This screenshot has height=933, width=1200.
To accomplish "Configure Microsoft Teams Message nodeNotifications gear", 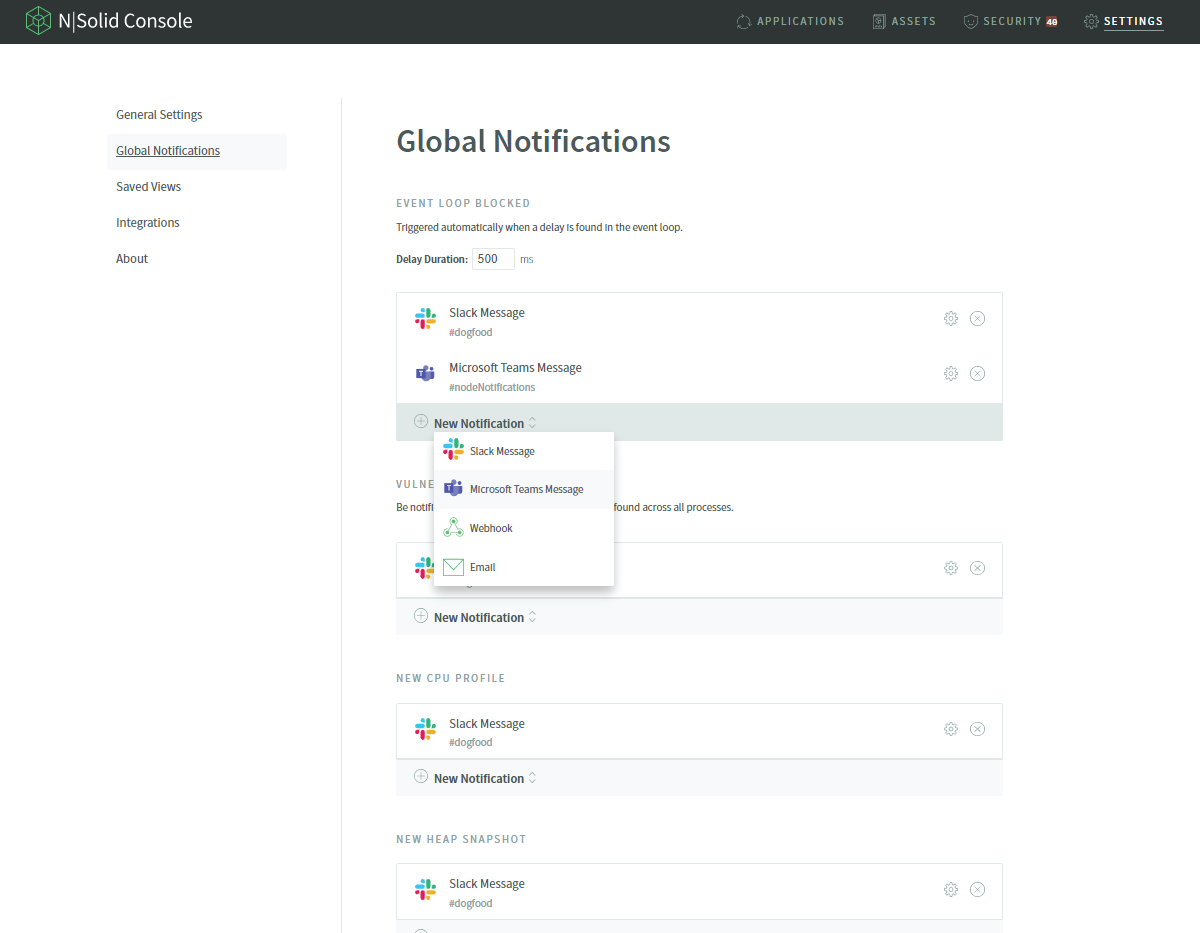I will [x=951, y=374].
